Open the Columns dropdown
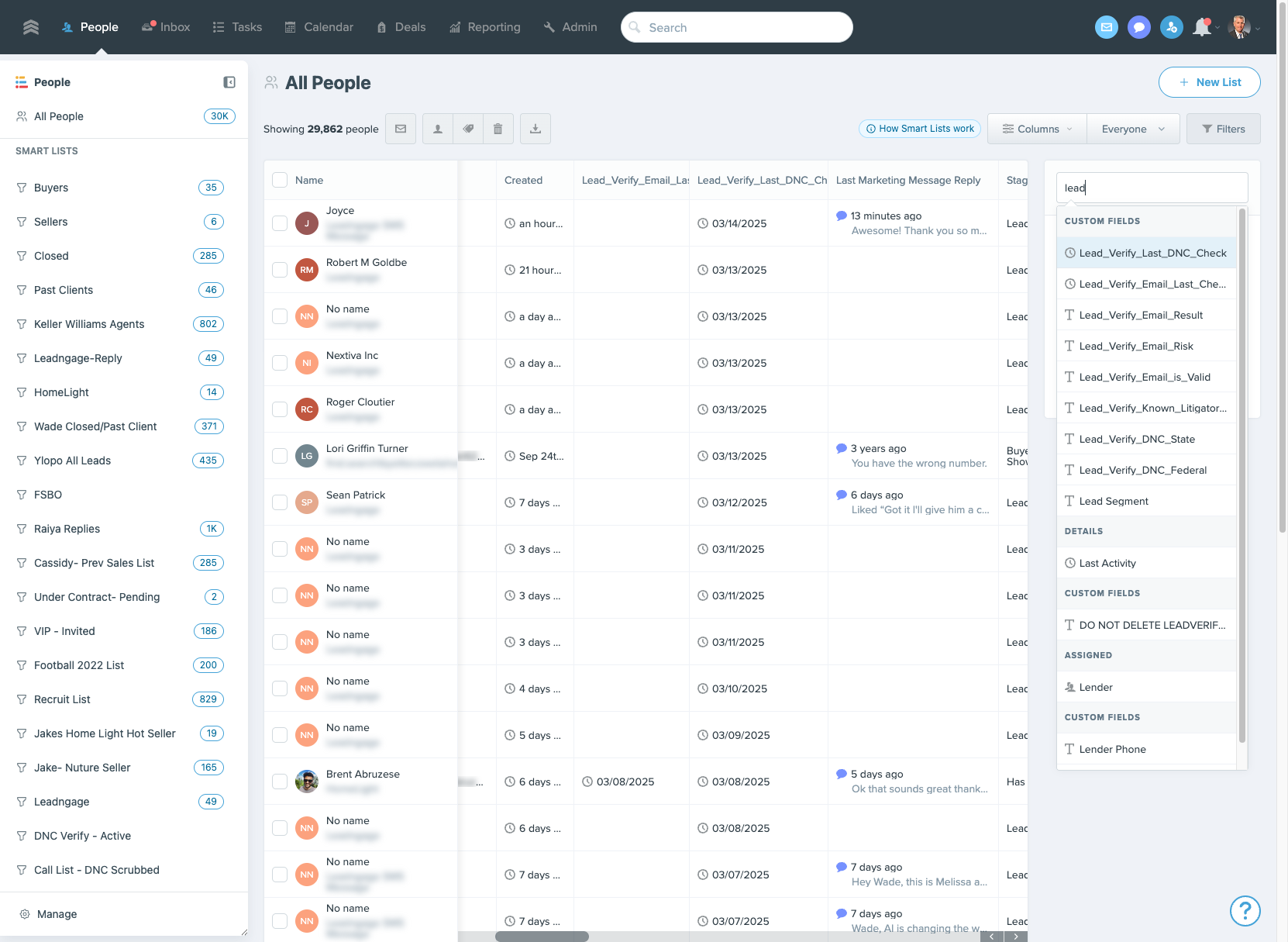The height and width of the screenshot is (942, 1288). point(1037,129)
